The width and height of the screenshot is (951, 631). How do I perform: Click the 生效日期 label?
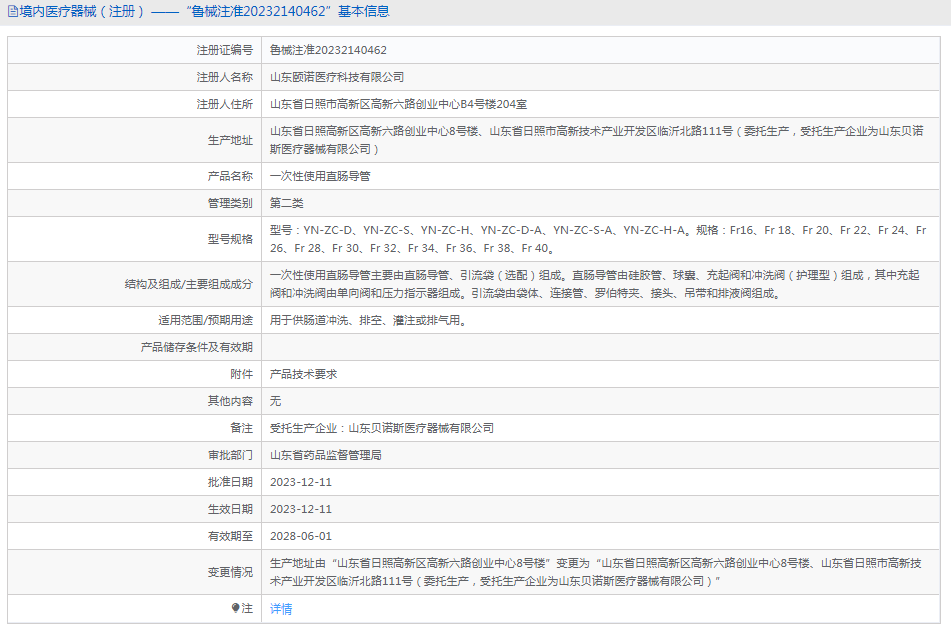click(230, 509)
